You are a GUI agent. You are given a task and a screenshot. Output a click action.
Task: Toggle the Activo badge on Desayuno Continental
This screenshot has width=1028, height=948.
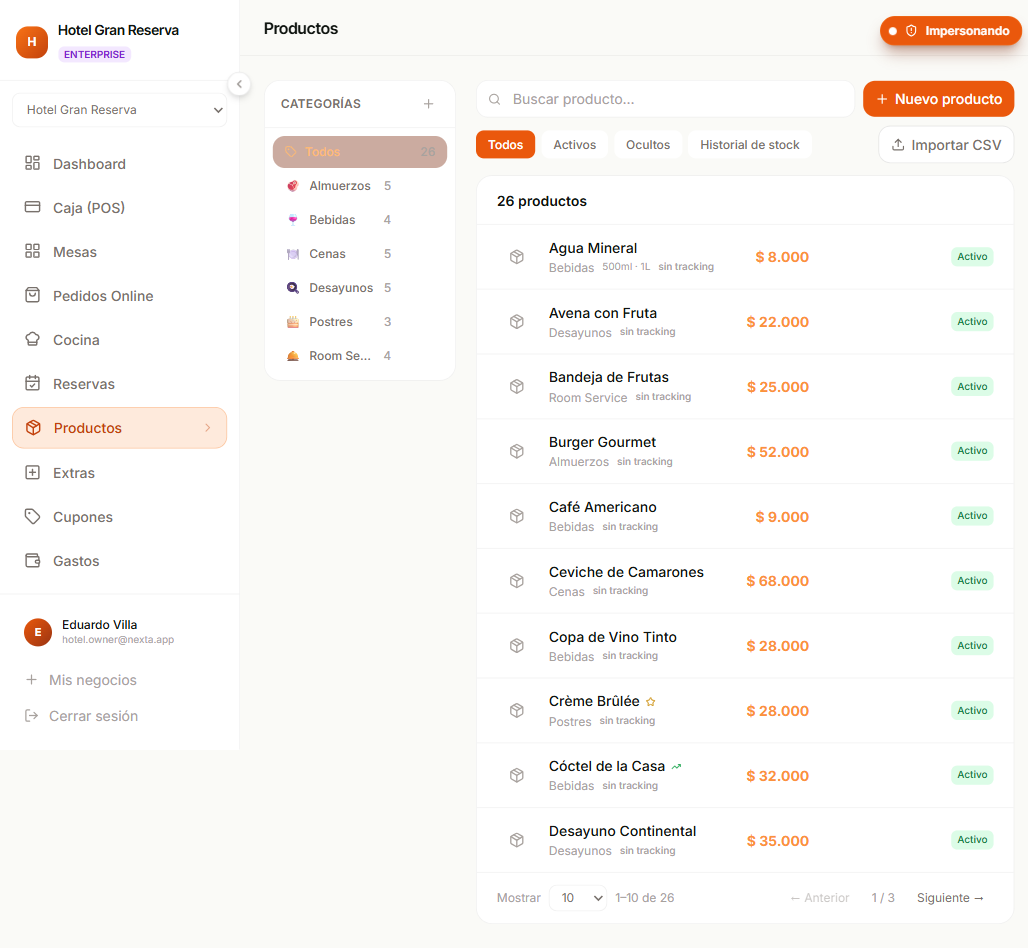[972, 840]
